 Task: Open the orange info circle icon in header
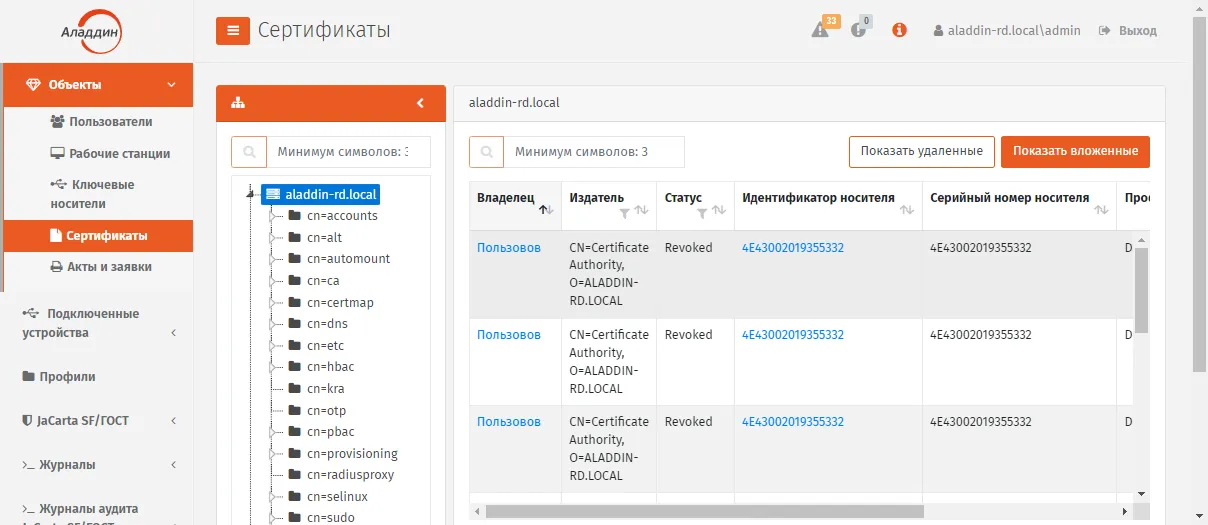[x=899, y=30]
